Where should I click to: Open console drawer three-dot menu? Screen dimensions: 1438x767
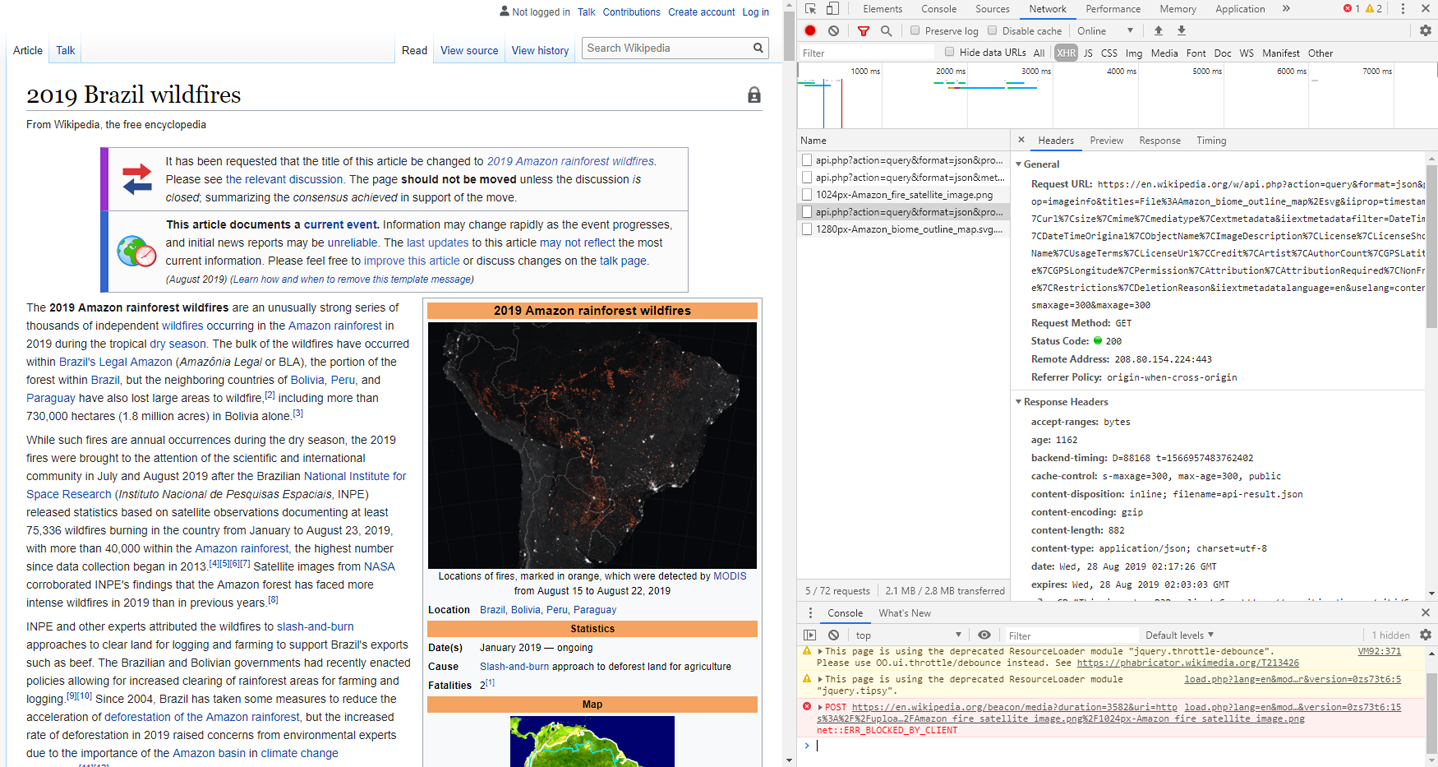pos(811,613)
